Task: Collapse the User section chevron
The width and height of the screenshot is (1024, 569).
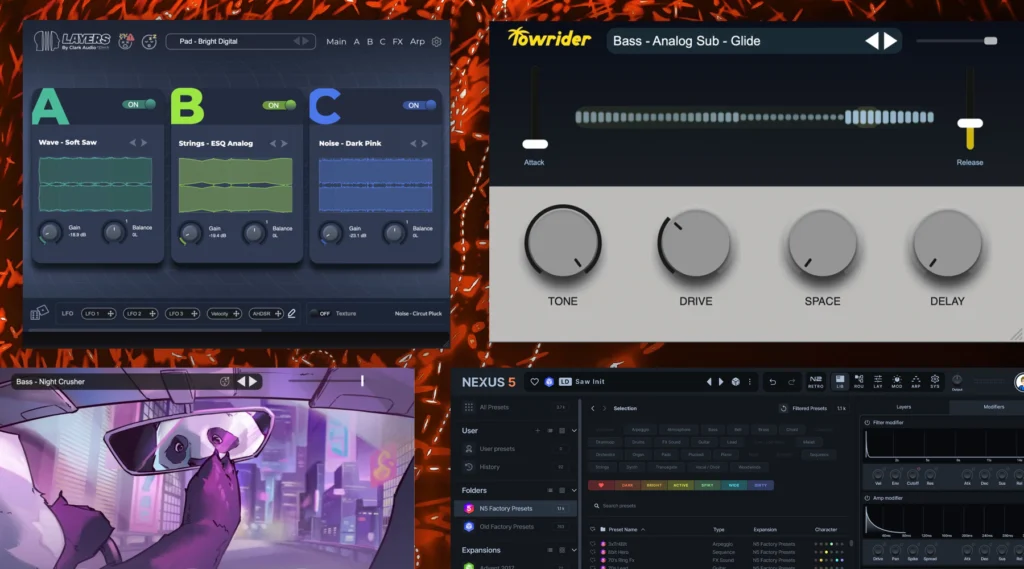Action: (574, 431)
